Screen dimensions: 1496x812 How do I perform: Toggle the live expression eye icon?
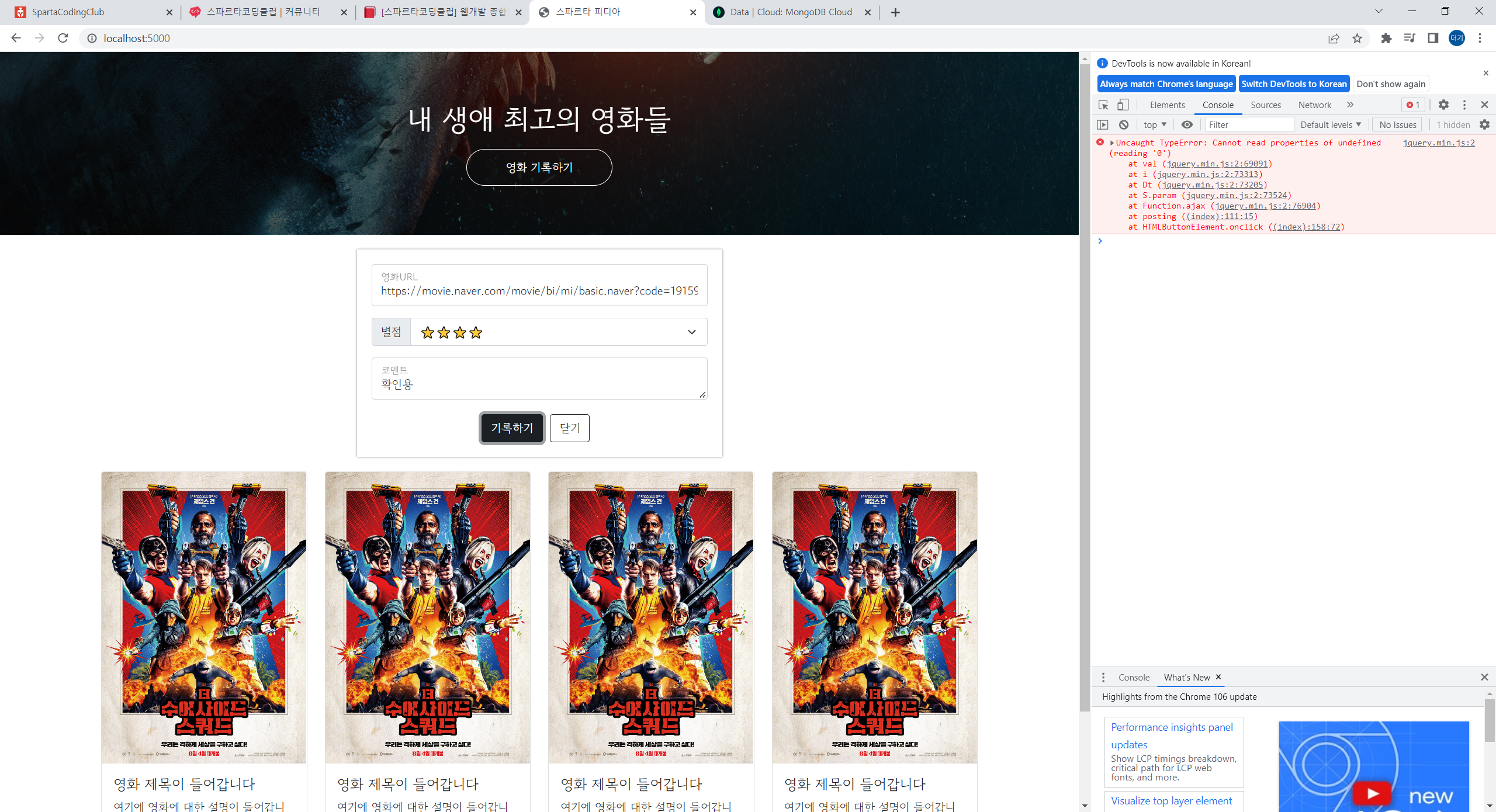pyautogui.click(x=1187, y=124)
